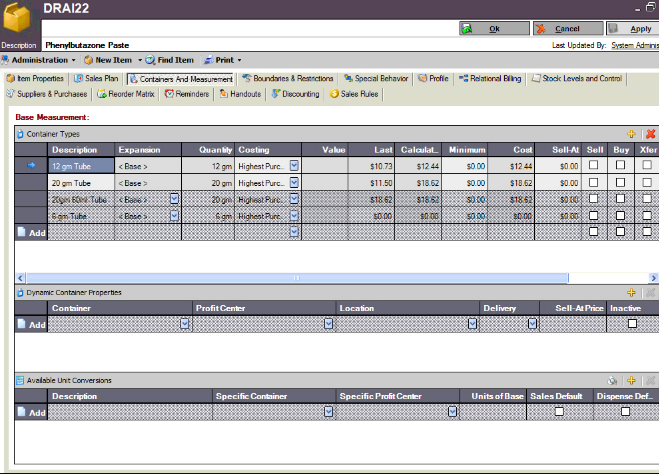Expand the Profit Center dropdown in Add row
The height and width of the screenshot is (474, 659).
click(x=329, y=324)
